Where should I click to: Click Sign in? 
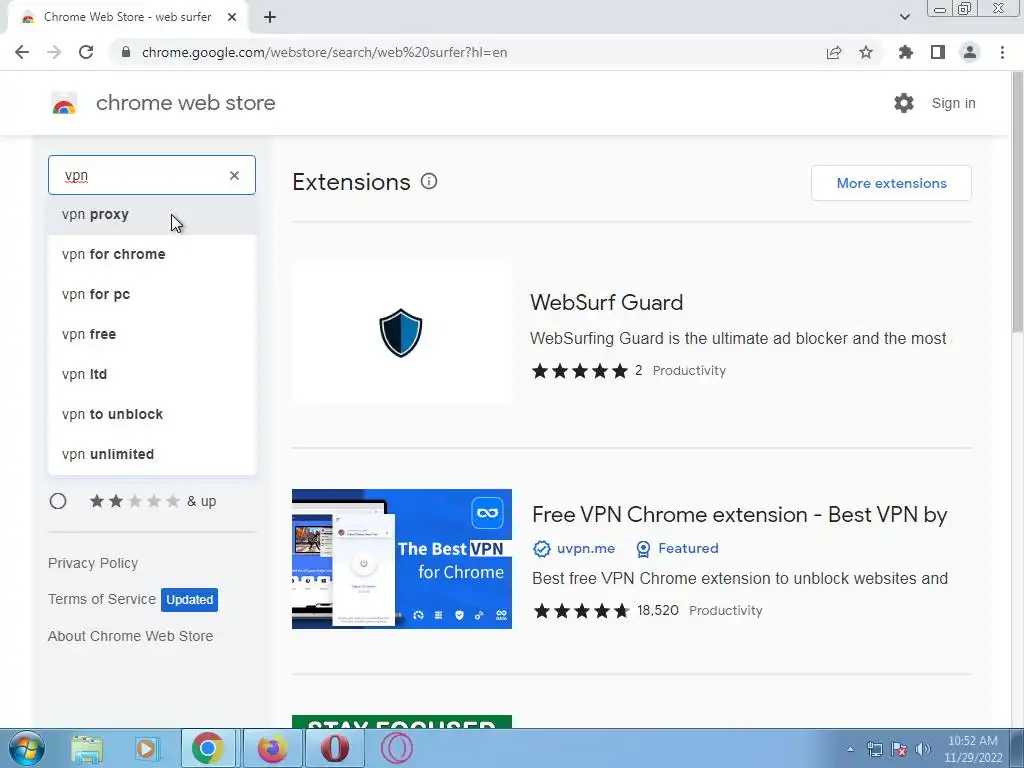tap(953, 103)
